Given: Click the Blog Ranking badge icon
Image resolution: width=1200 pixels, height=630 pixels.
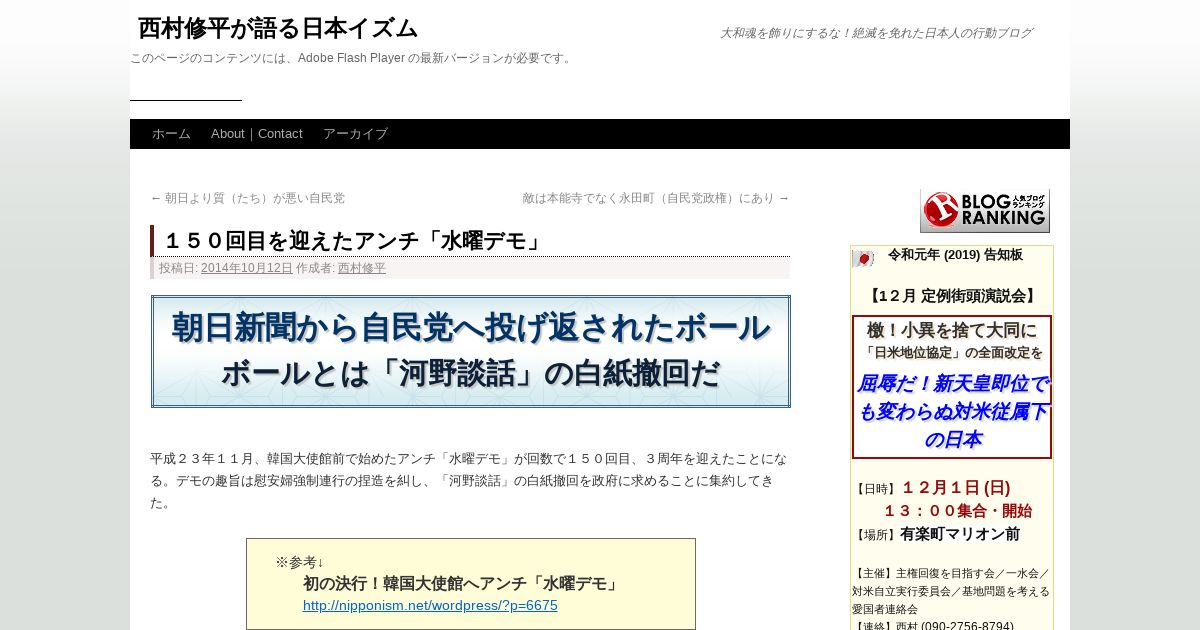Looking at the screenshot, I should (984, 210).
